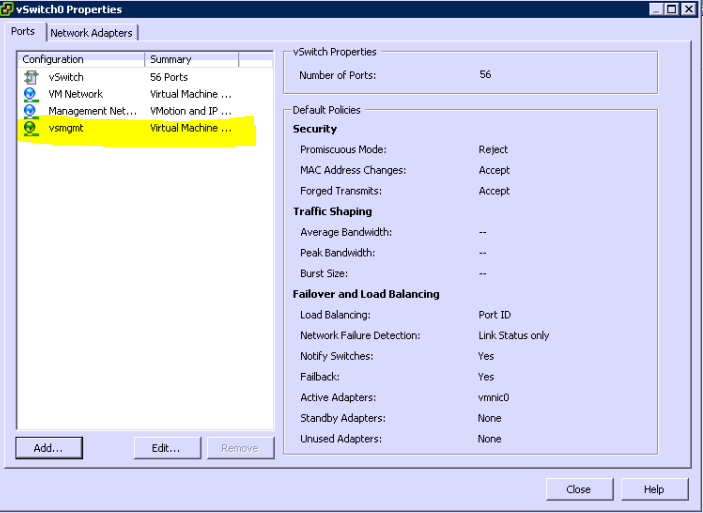Click the vSwitch icon in the list
Screen dimensions: 703x513
coord(30,77)
